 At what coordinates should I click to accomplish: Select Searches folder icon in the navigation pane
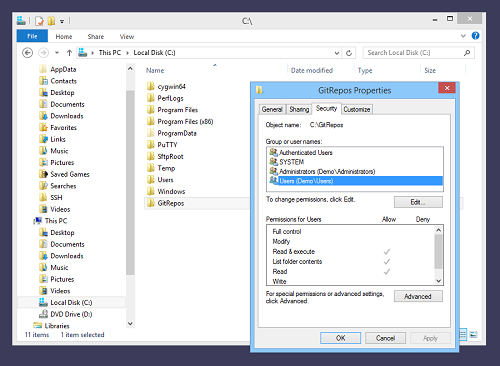[43, 186]
